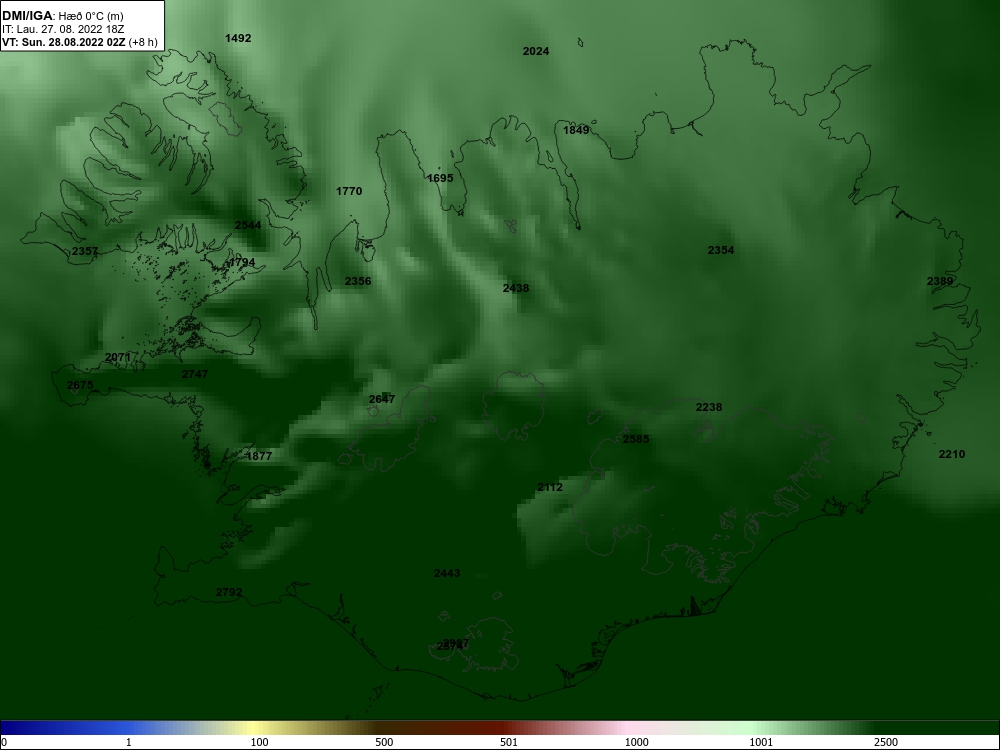Click the map value 2210
This screenshot has width=1000, height=750.
952,454
